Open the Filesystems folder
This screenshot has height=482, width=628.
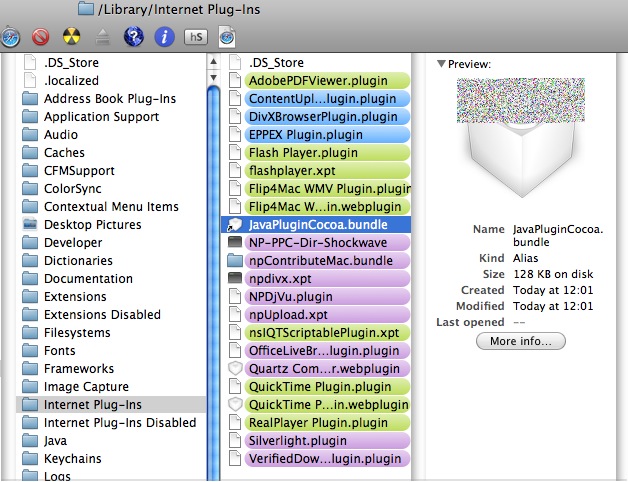click(x=111, y=333)
